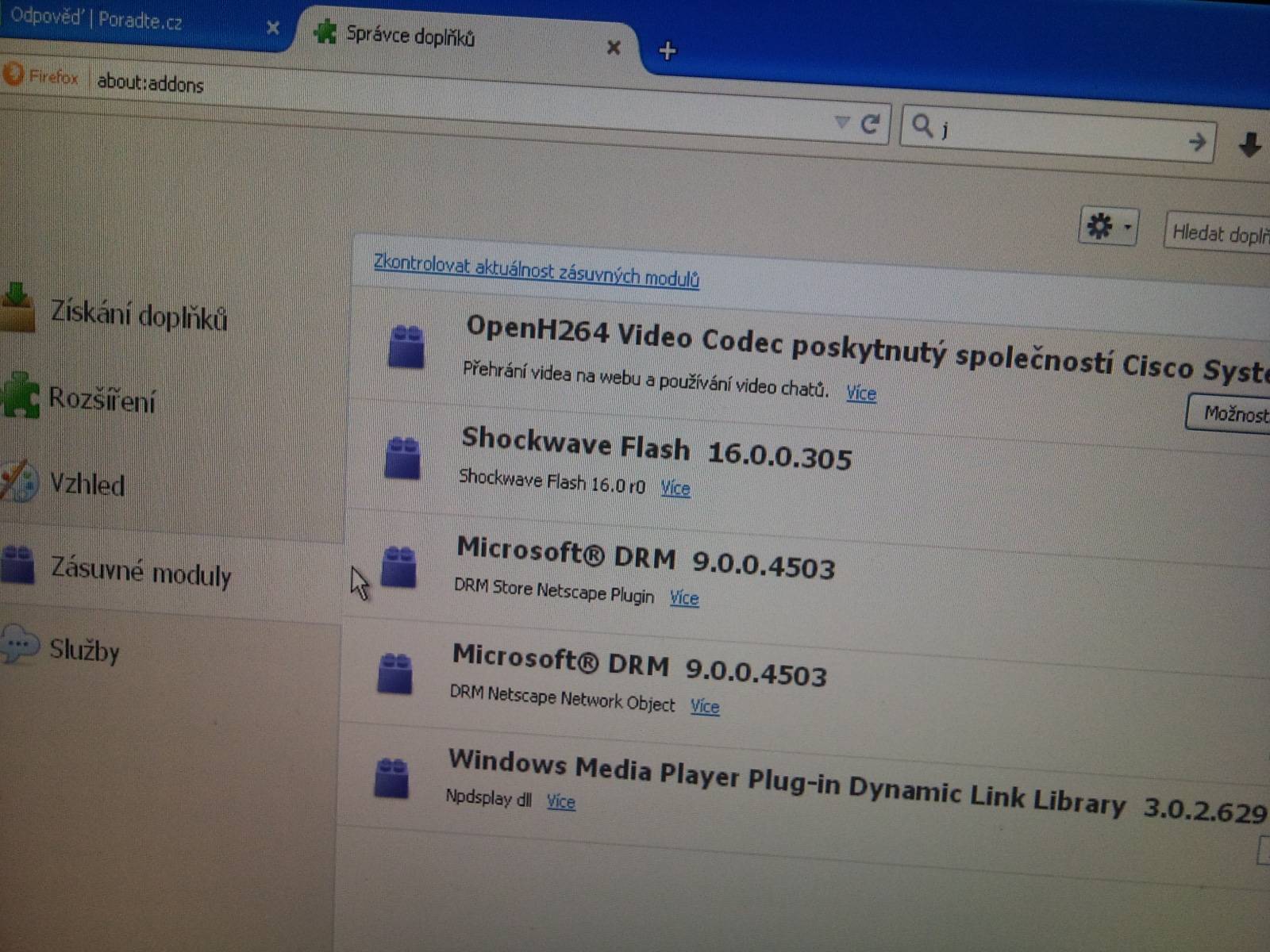Viewport: 1270px width, 952px height.
Task: Reload the current page
Action: coord(871,124)
